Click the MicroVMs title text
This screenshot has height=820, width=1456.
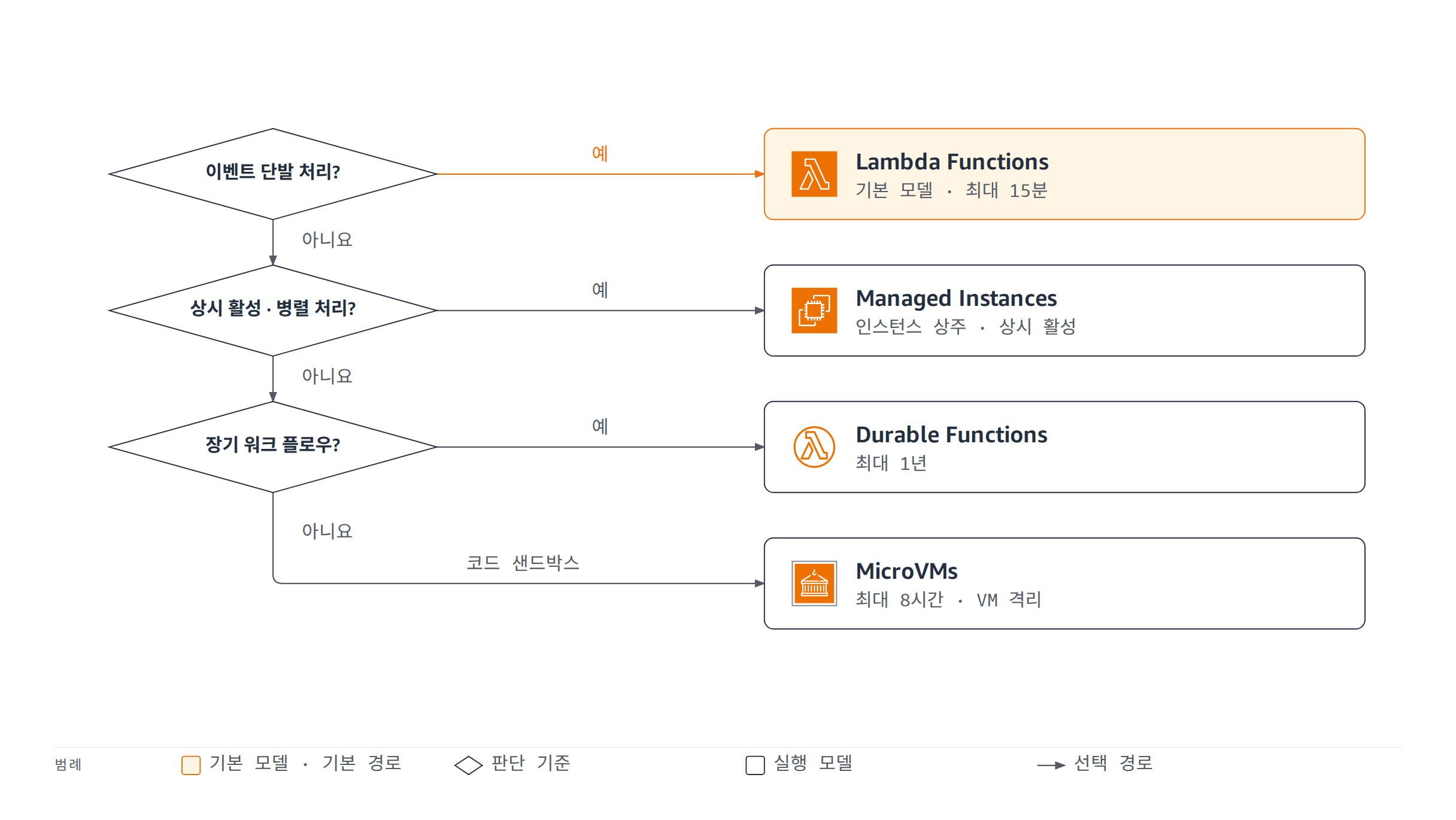point(906,572)
